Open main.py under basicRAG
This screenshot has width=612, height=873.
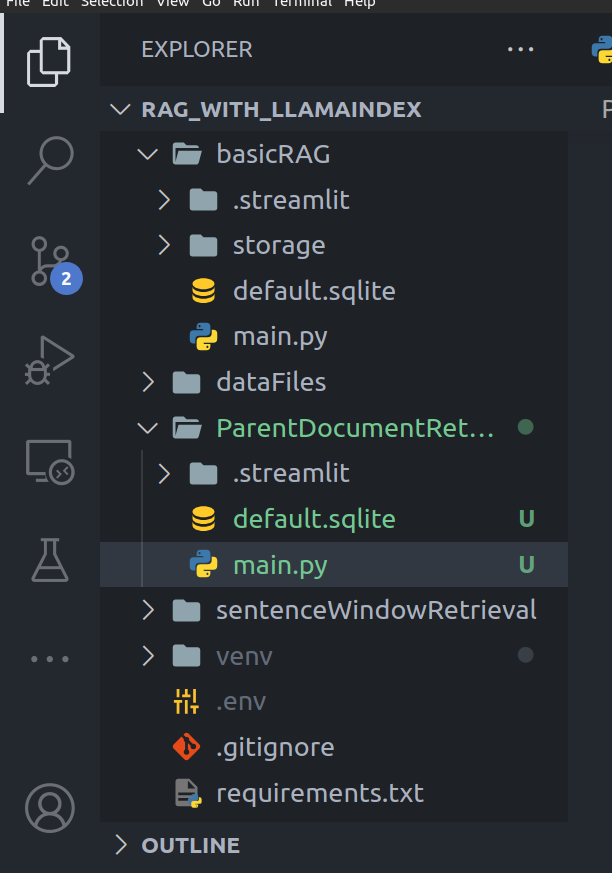tap(280, 337)
